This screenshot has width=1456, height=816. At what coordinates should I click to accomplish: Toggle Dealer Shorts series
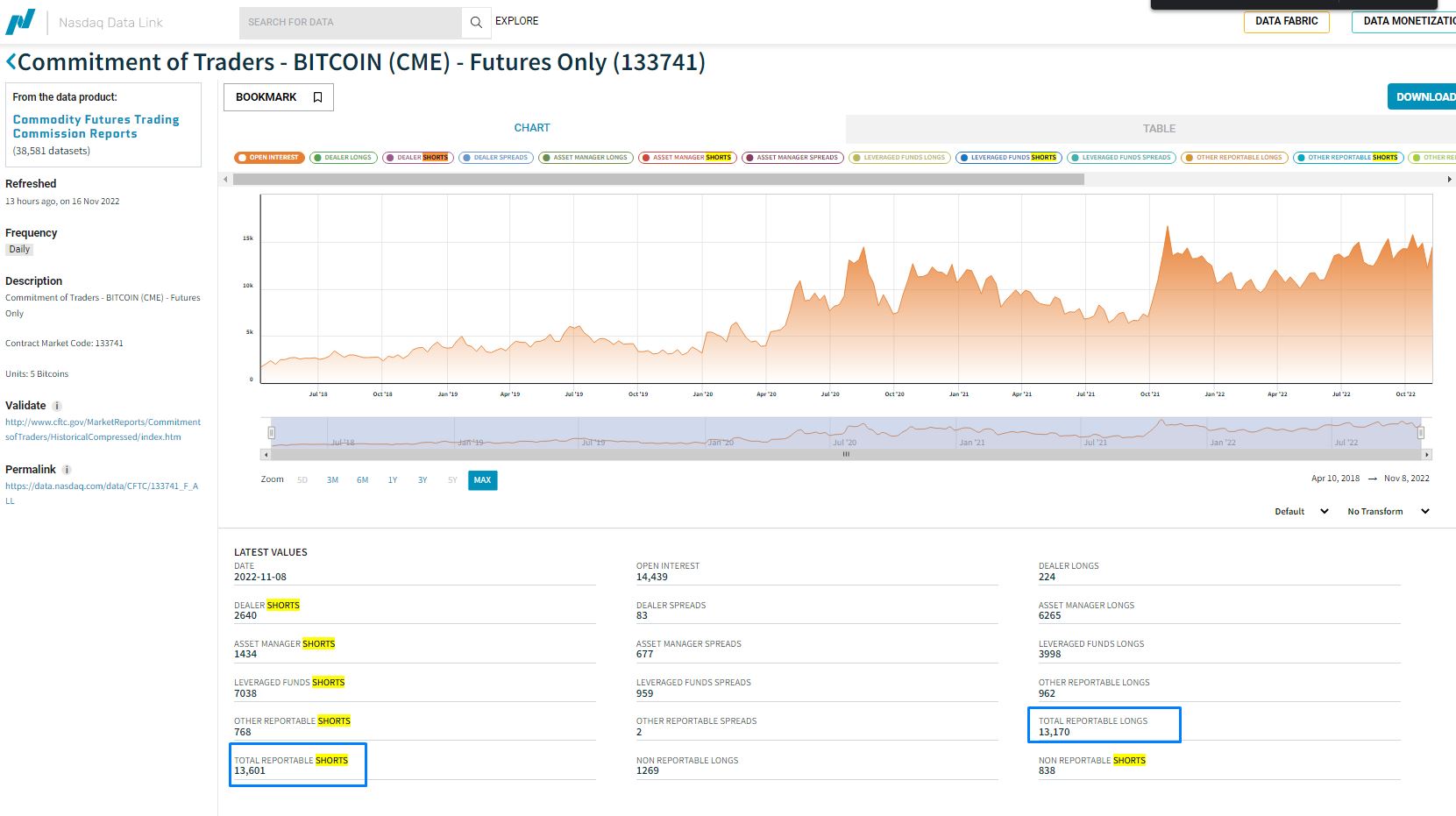pos(418,158)
